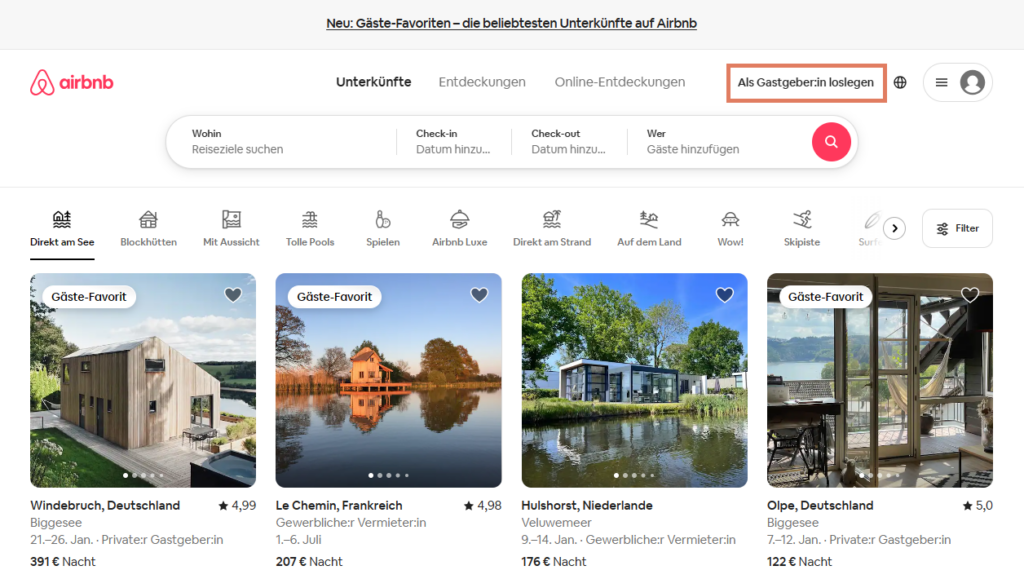Screen dimensions: 1024x579
Task: Click the 5,0 star rating
Action: coord(978,505)
